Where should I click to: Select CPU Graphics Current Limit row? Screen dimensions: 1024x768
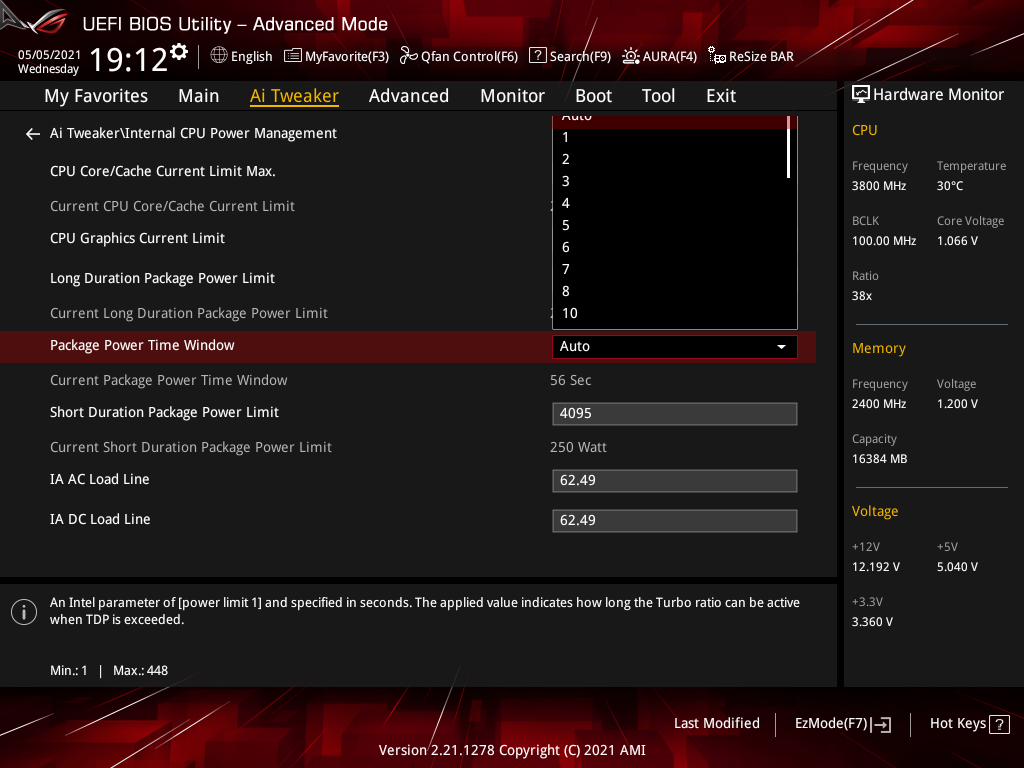pyautogui.click(x=137, y=239)
